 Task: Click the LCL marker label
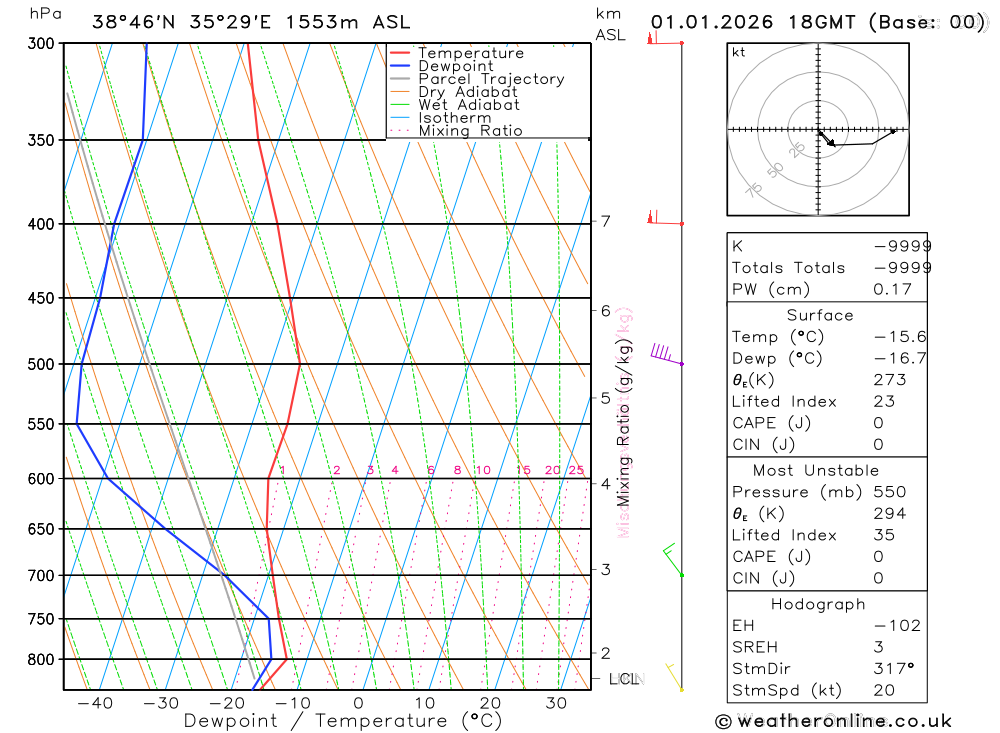click(x=626, y=679)
